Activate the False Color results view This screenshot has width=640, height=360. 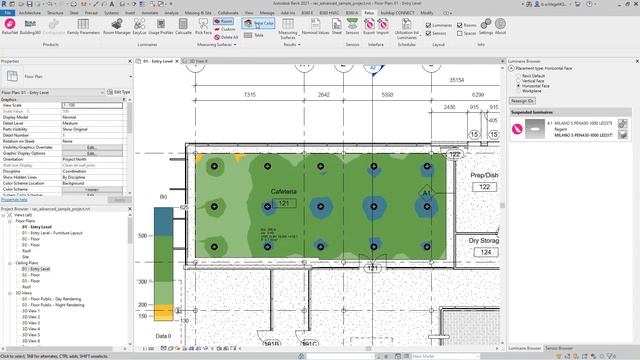[258, 23]
